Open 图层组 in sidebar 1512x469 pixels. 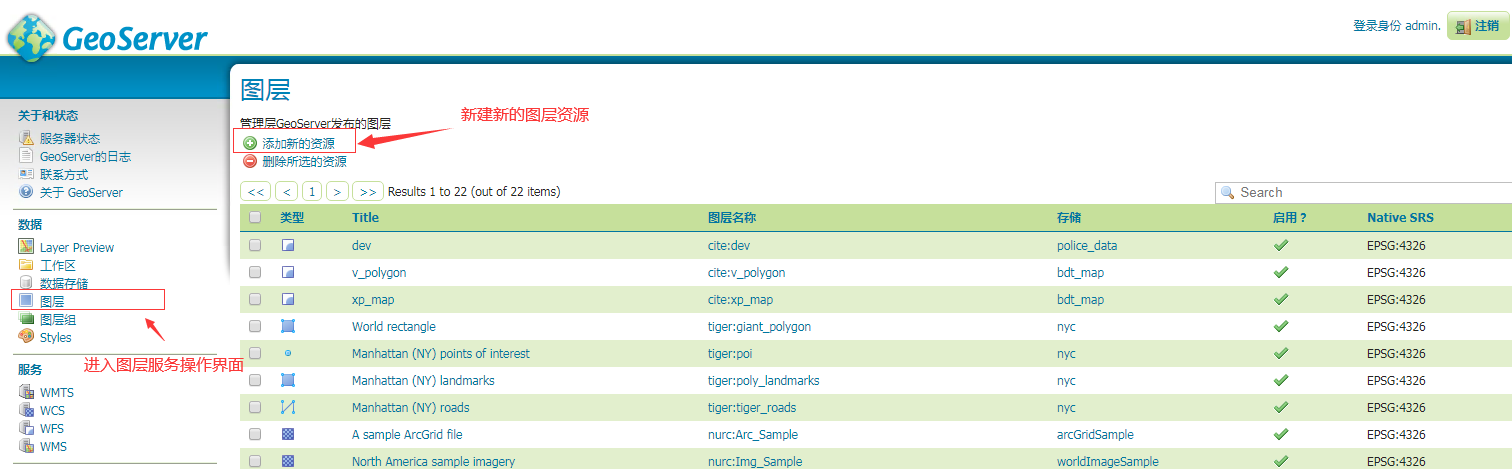click(58, 319)
